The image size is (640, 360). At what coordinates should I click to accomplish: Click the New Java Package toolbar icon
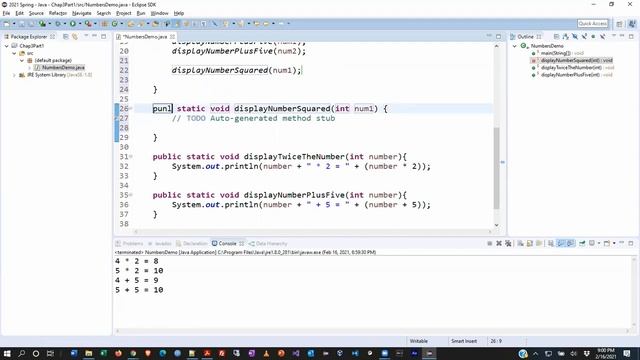104,24
